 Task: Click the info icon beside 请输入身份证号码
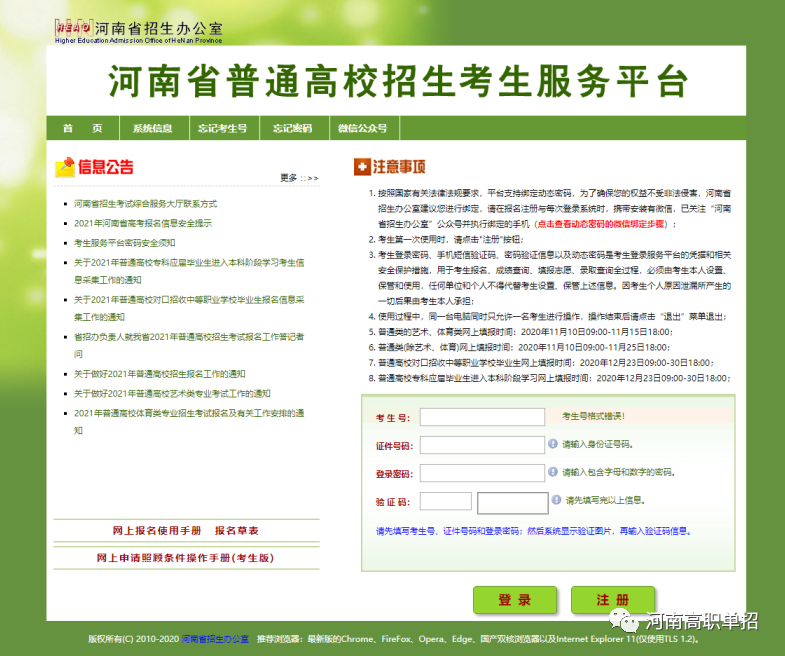(553, 444)
